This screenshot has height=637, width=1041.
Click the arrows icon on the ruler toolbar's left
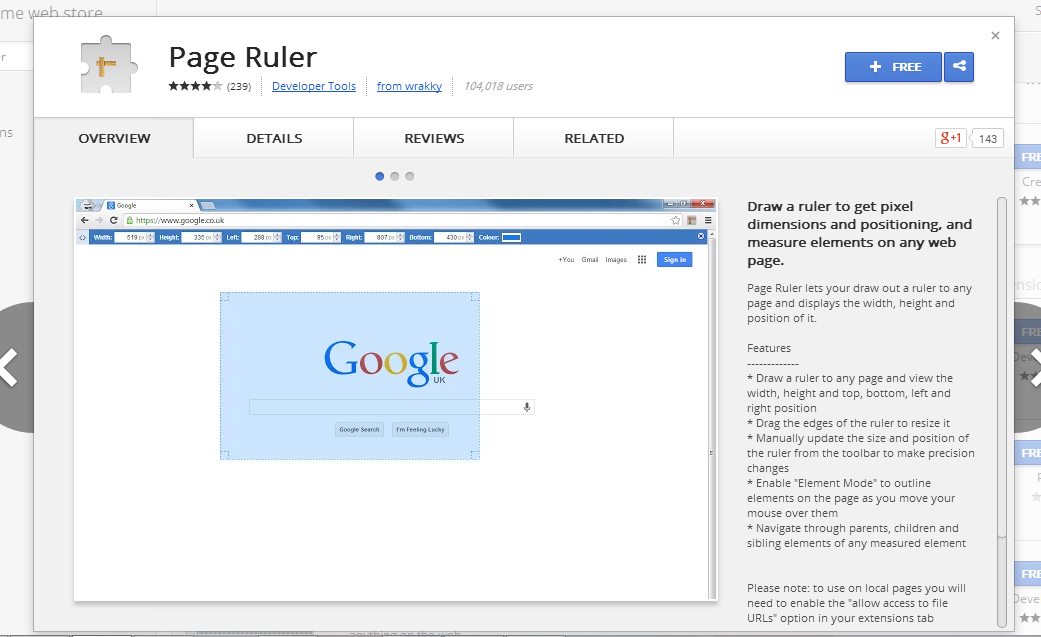click(x=84, y=237)
